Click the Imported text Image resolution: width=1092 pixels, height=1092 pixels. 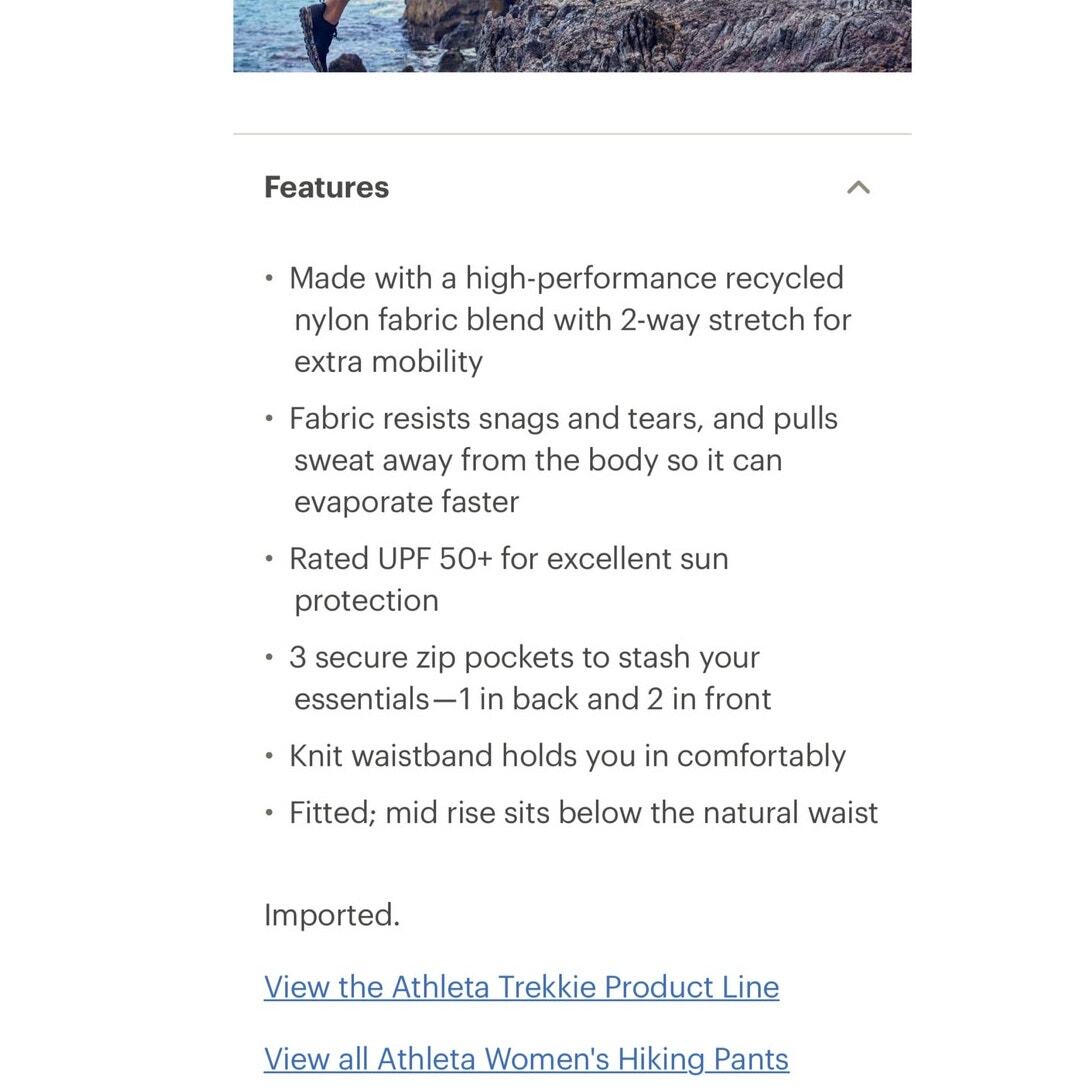click(x=332, y=914)
